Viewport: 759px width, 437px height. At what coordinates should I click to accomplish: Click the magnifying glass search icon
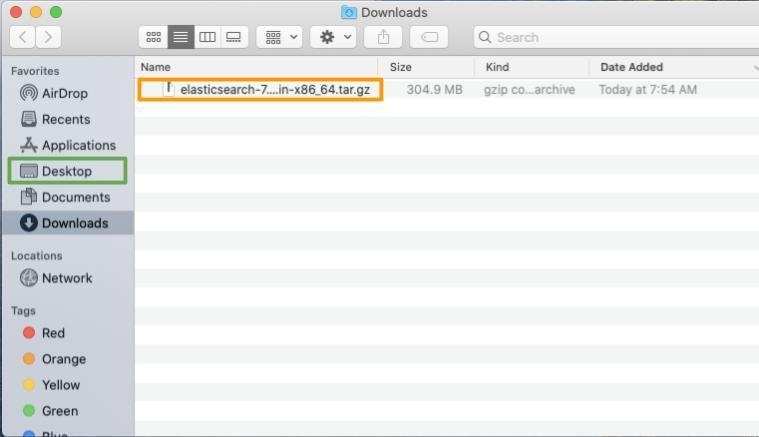click(485, 37)
